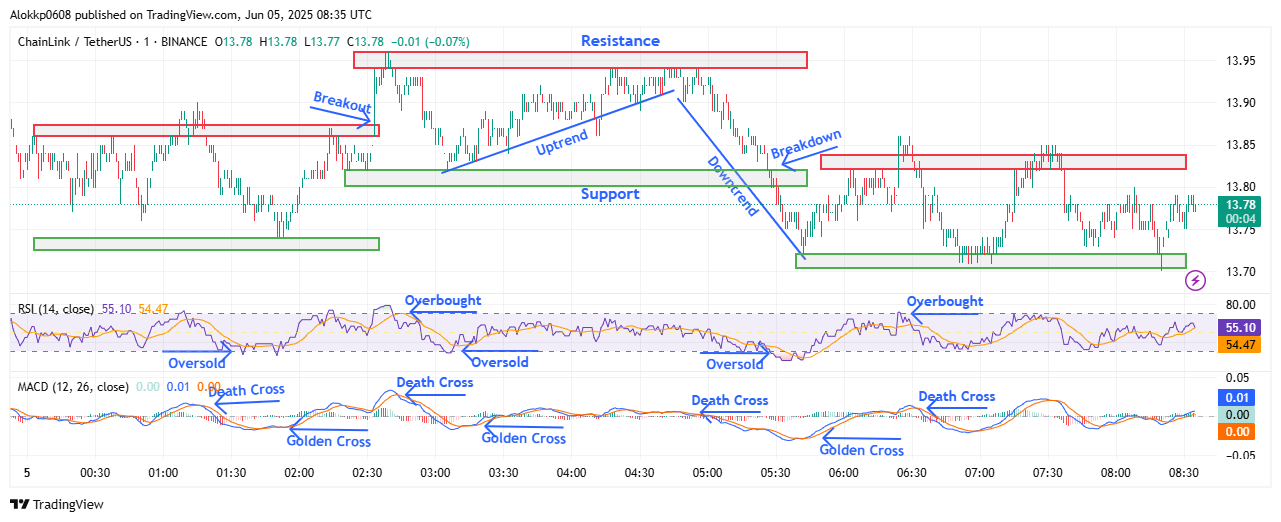The image size is (1281, 522).
Task: Select the Support text label on chart
Action: [x=610, y=194]
